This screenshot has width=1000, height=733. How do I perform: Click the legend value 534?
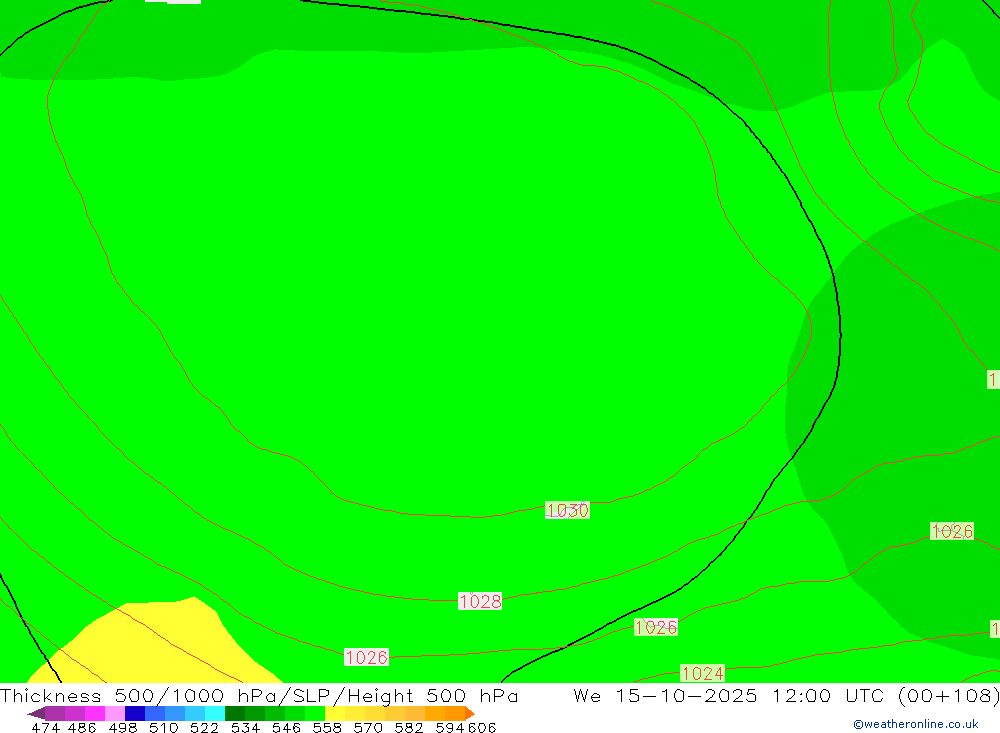[245, 728]
